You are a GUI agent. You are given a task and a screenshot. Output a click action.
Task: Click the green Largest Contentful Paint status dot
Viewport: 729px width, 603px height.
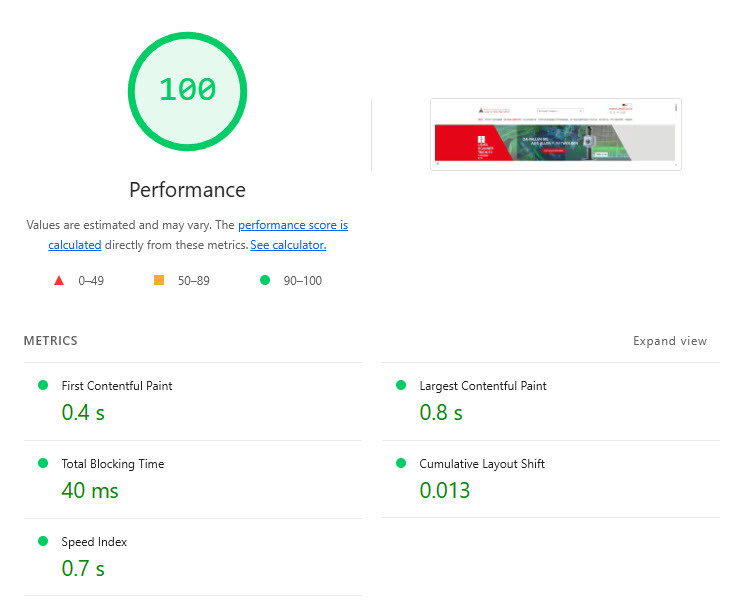point(401,385)
